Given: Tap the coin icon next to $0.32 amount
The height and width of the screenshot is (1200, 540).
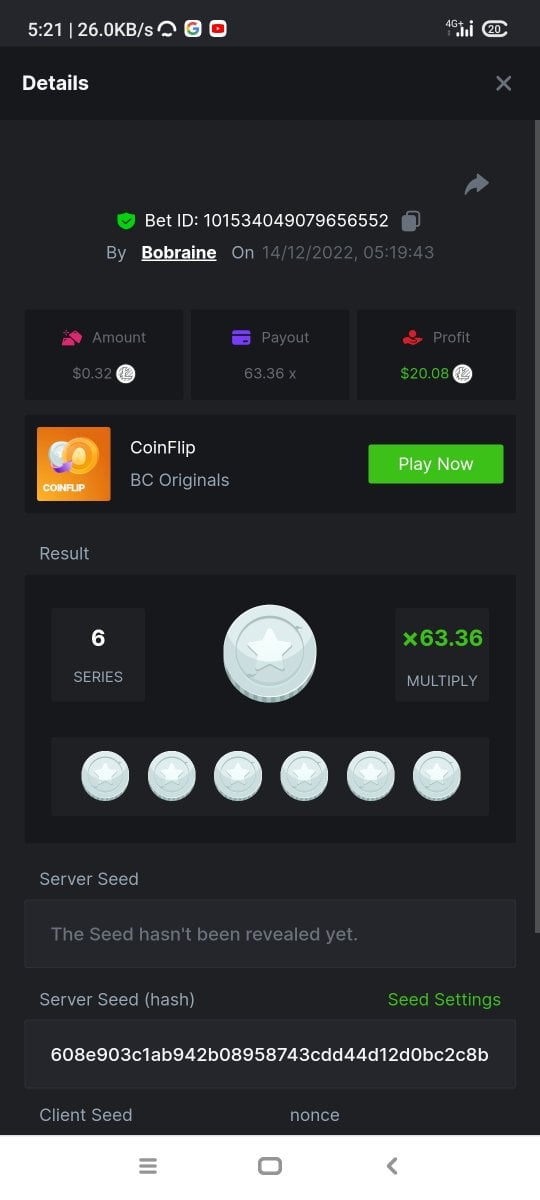Looking at the screenshot, I should (126, 374).
